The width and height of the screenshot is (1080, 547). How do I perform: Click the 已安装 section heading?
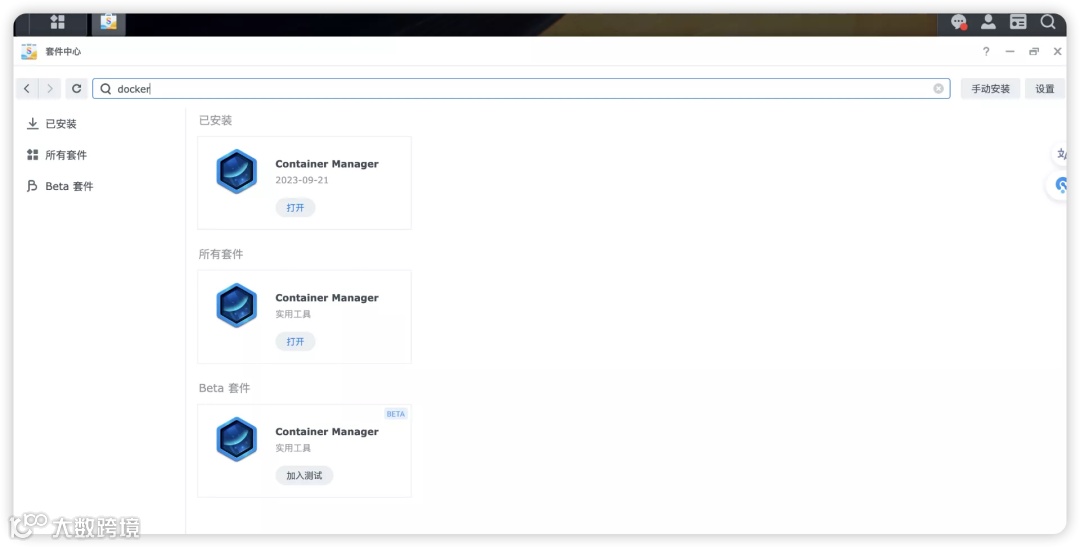point(216,121)
